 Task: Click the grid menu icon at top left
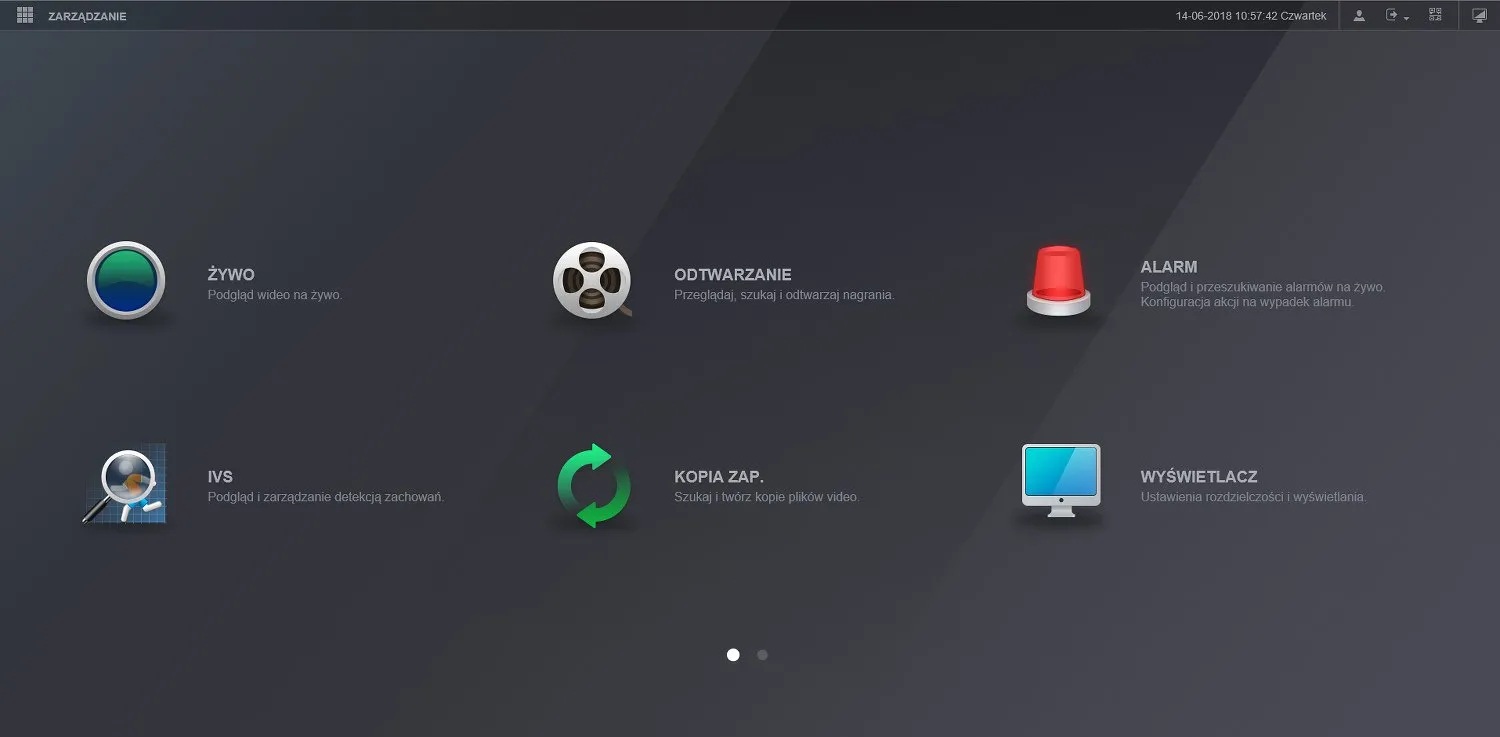(25, 16)
